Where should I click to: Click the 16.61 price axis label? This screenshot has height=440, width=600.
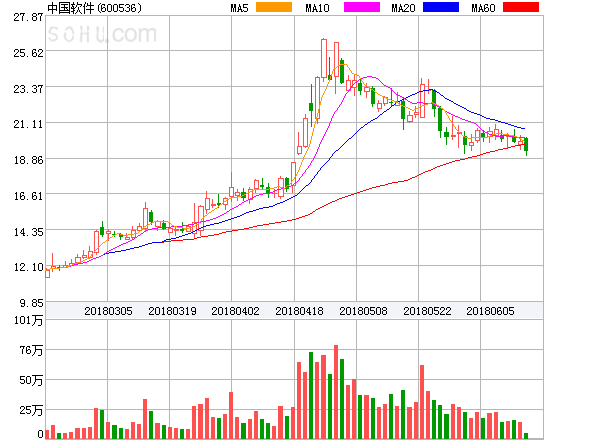coord(28,196)
